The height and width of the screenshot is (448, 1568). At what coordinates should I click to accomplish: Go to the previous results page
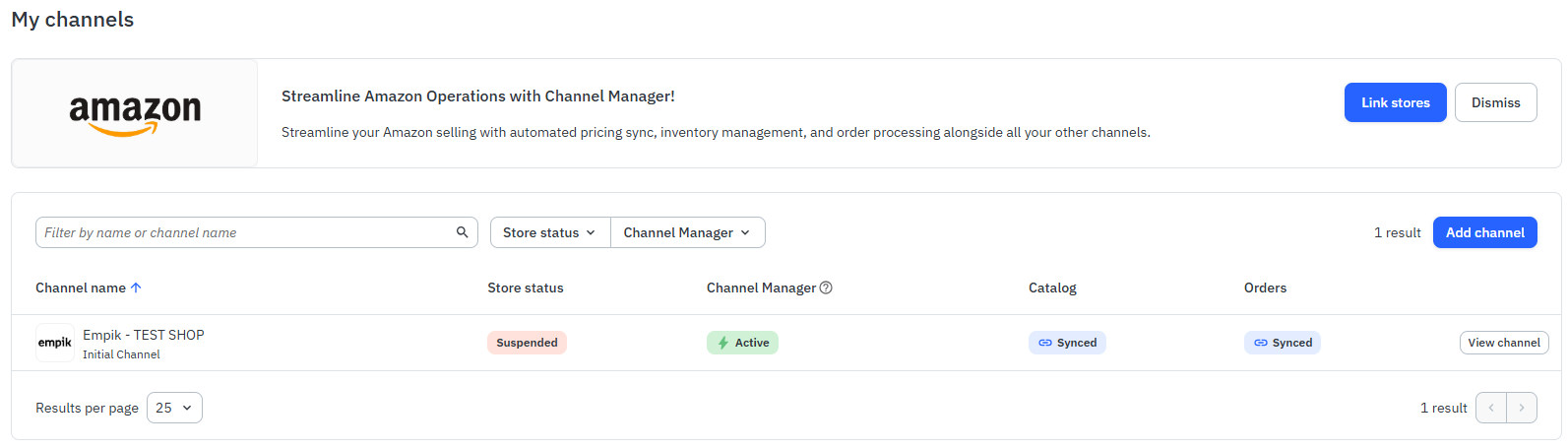click(x=1491, y=408)
